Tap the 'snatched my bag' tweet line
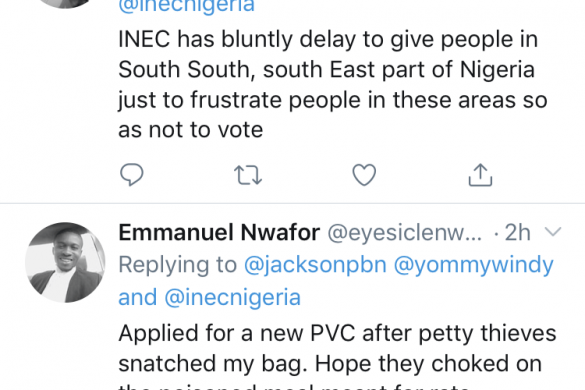The height and width of the screenshot is (390, 585). pyautogui.click(x=330, y=363)
